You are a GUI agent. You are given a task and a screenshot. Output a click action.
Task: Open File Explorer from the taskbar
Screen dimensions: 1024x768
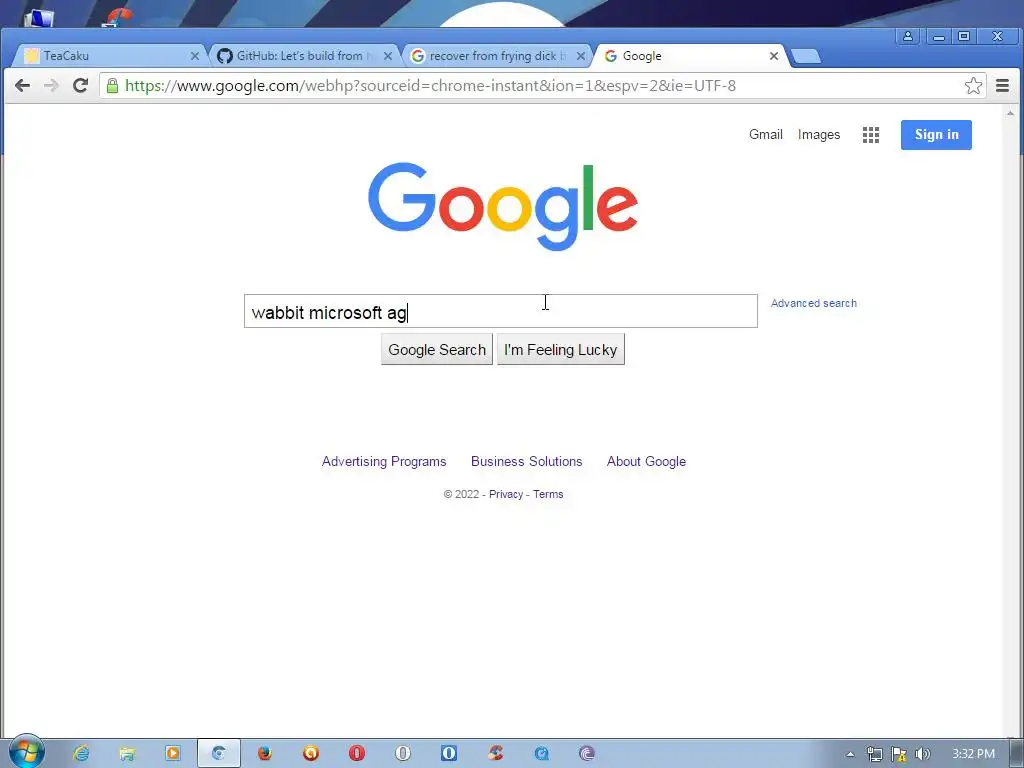point(127,754)
